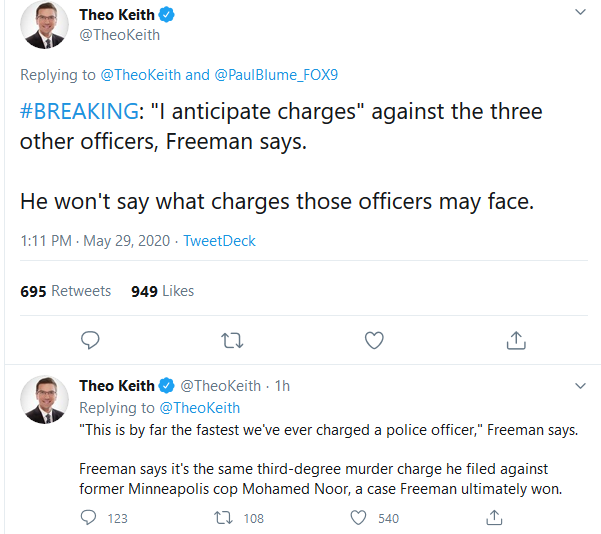Retweet the reply tweet with 108 retweets
601x534 pixels.
226,518
